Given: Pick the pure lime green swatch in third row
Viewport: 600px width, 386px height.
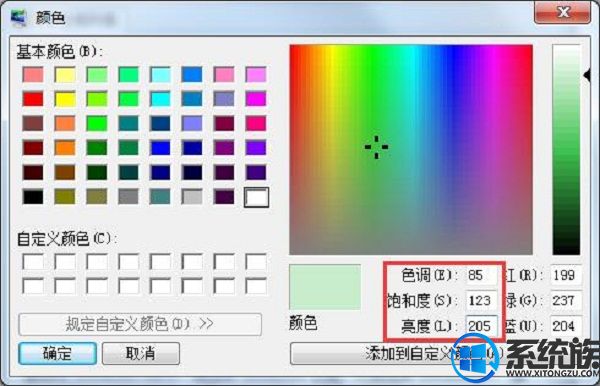Looking at the screenshot, I should 96,123.
